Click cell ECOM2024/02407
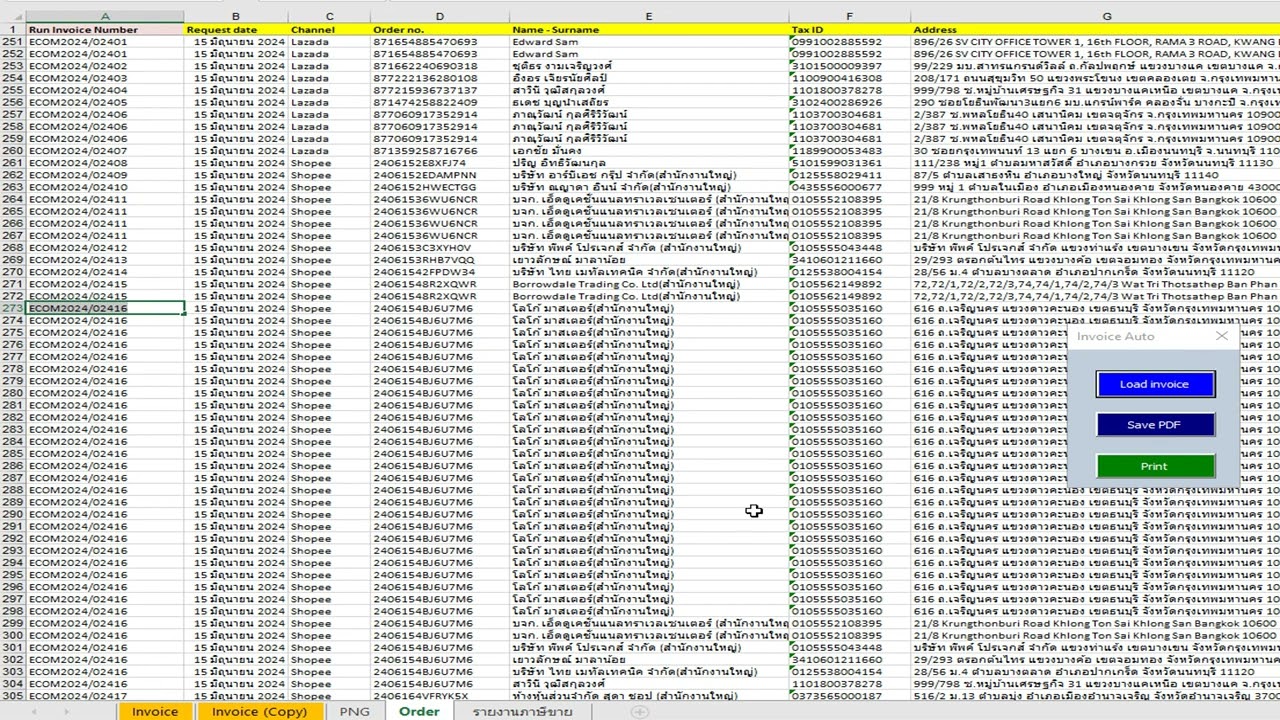This screenshot has width=1280, height=720. click(x=105, y=151)
